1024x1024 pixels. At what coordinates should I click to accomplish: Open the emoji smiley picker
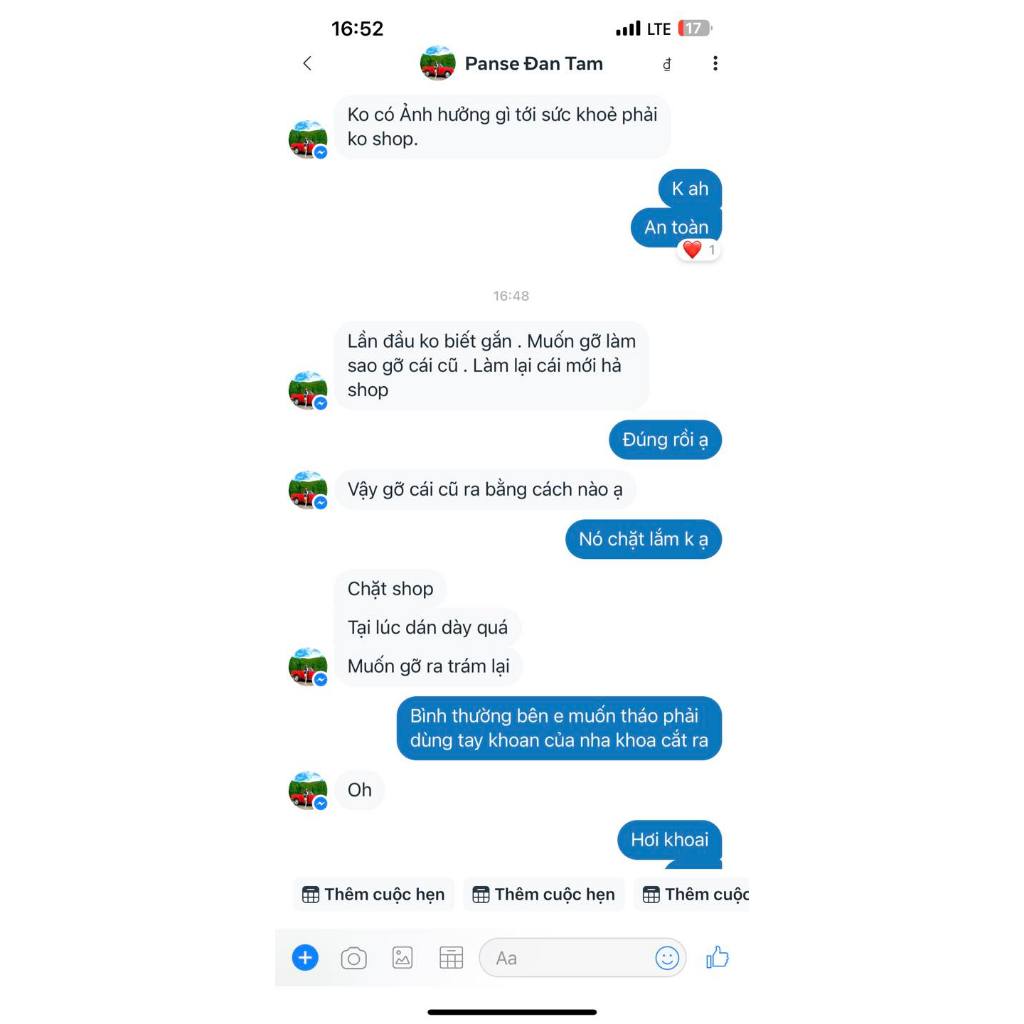(667, 958)
